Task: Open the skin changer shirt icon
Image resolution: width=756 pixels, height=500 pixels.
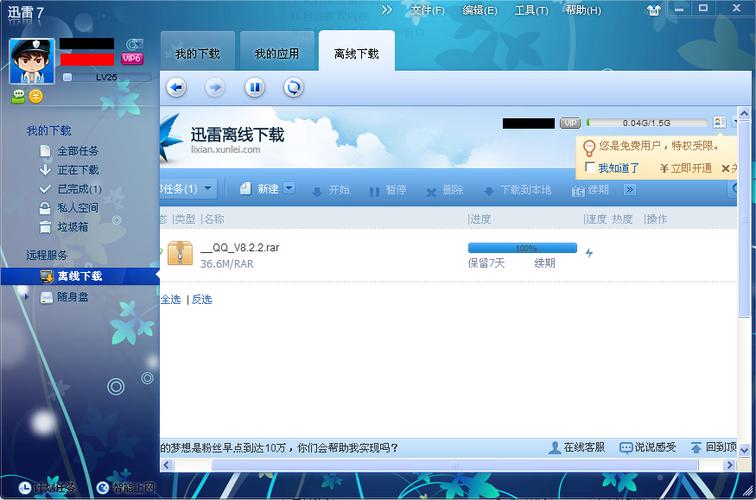Action: point(653,10)
